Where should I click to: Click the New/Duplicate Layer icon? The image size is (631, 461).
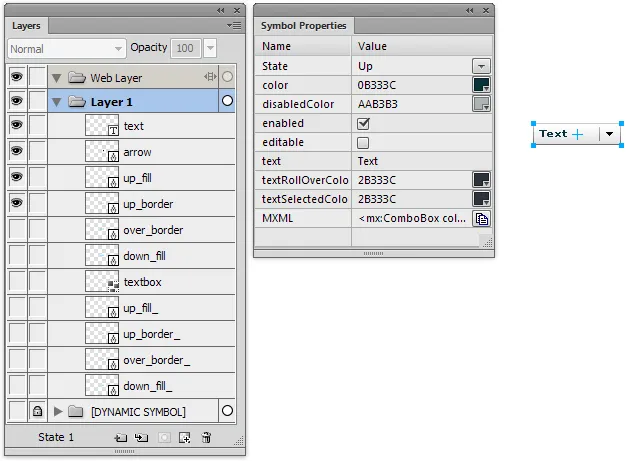[x=120, y=437]
